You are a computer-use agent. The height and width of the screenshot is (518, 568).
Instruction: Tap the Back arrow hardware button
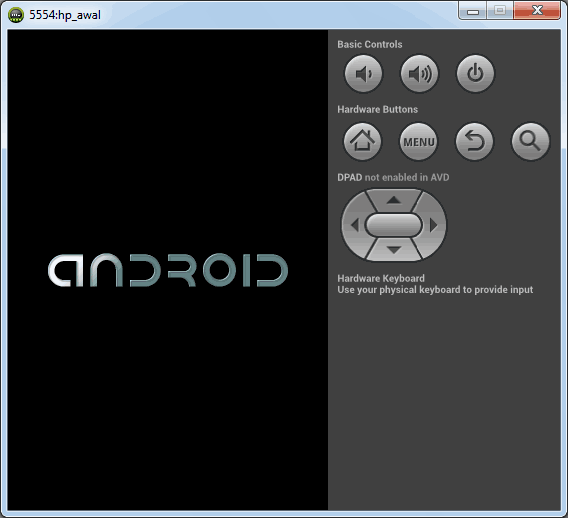click(474, 141)
